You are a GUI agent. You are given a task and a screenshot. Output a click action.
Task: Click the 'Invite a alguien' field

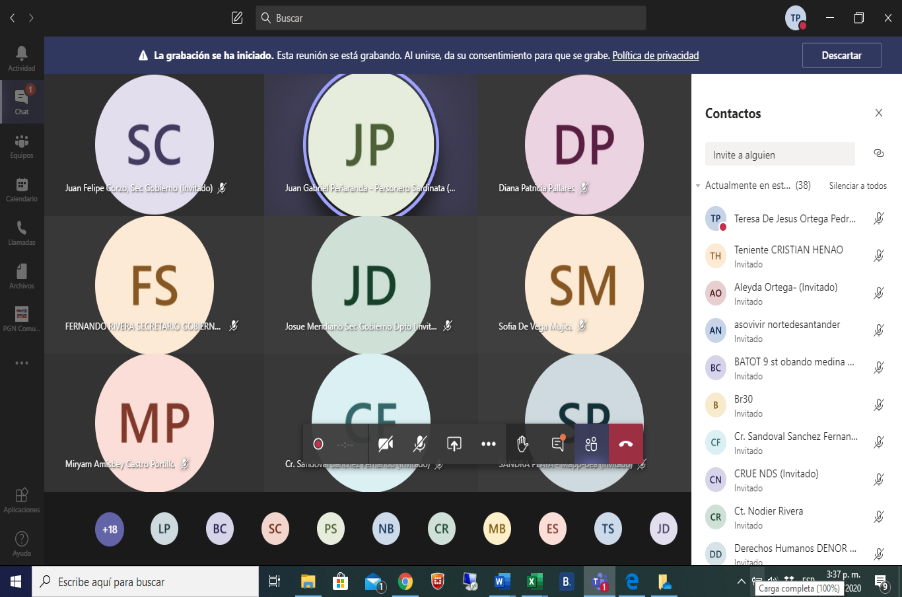tap(779, 155)
